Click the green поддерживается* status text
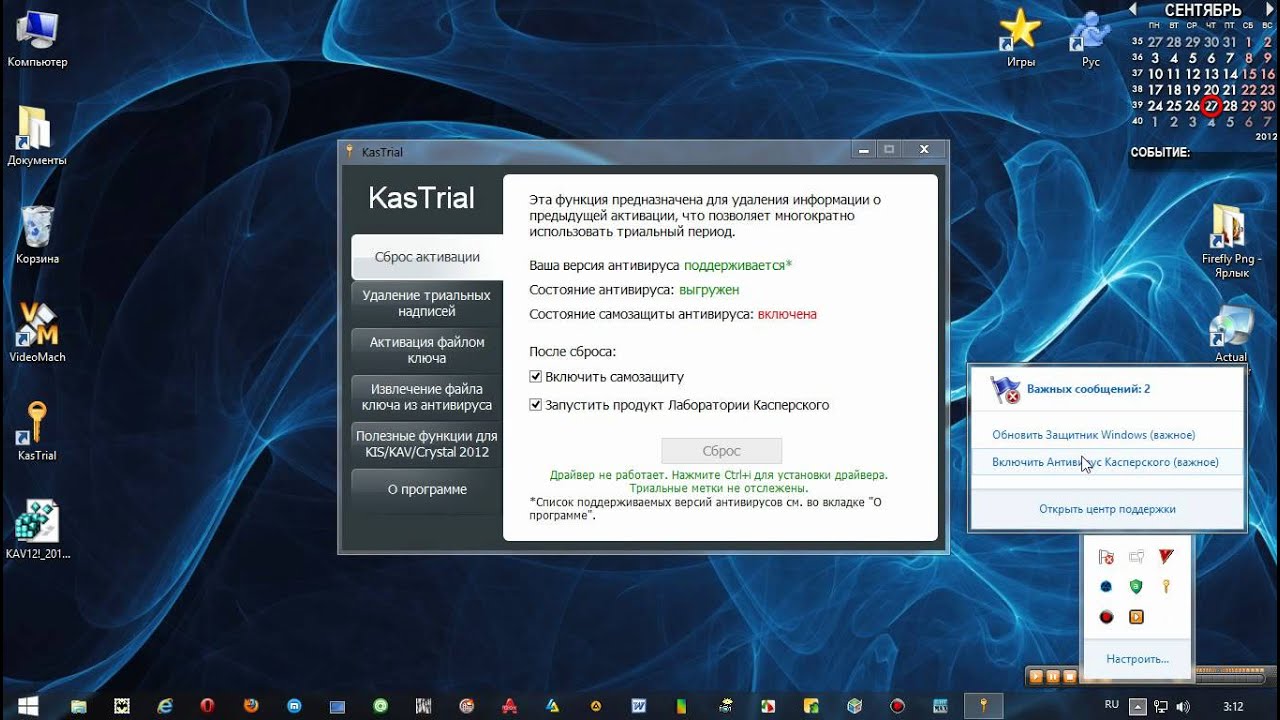The height and width of the screenshot is (720, 1280). [738, 265]
